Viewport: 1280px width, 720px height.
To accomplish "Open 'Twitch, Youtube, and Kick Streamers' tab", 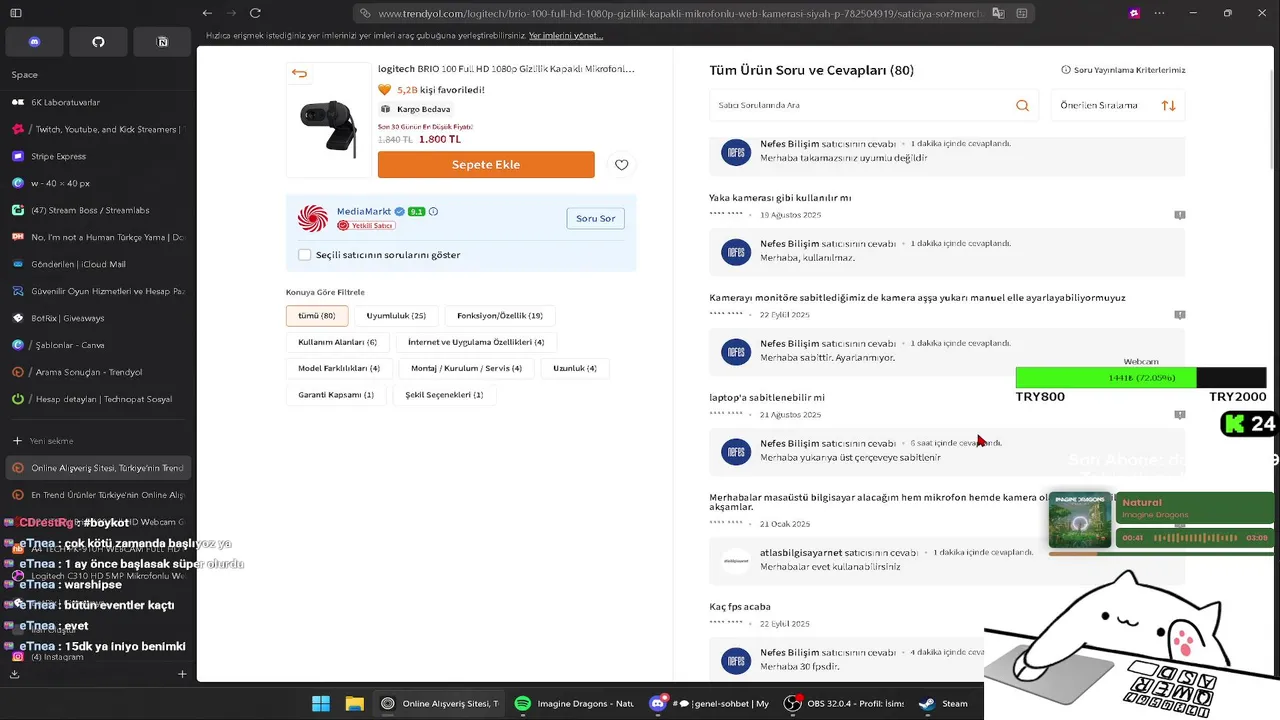I will [96, 129].
